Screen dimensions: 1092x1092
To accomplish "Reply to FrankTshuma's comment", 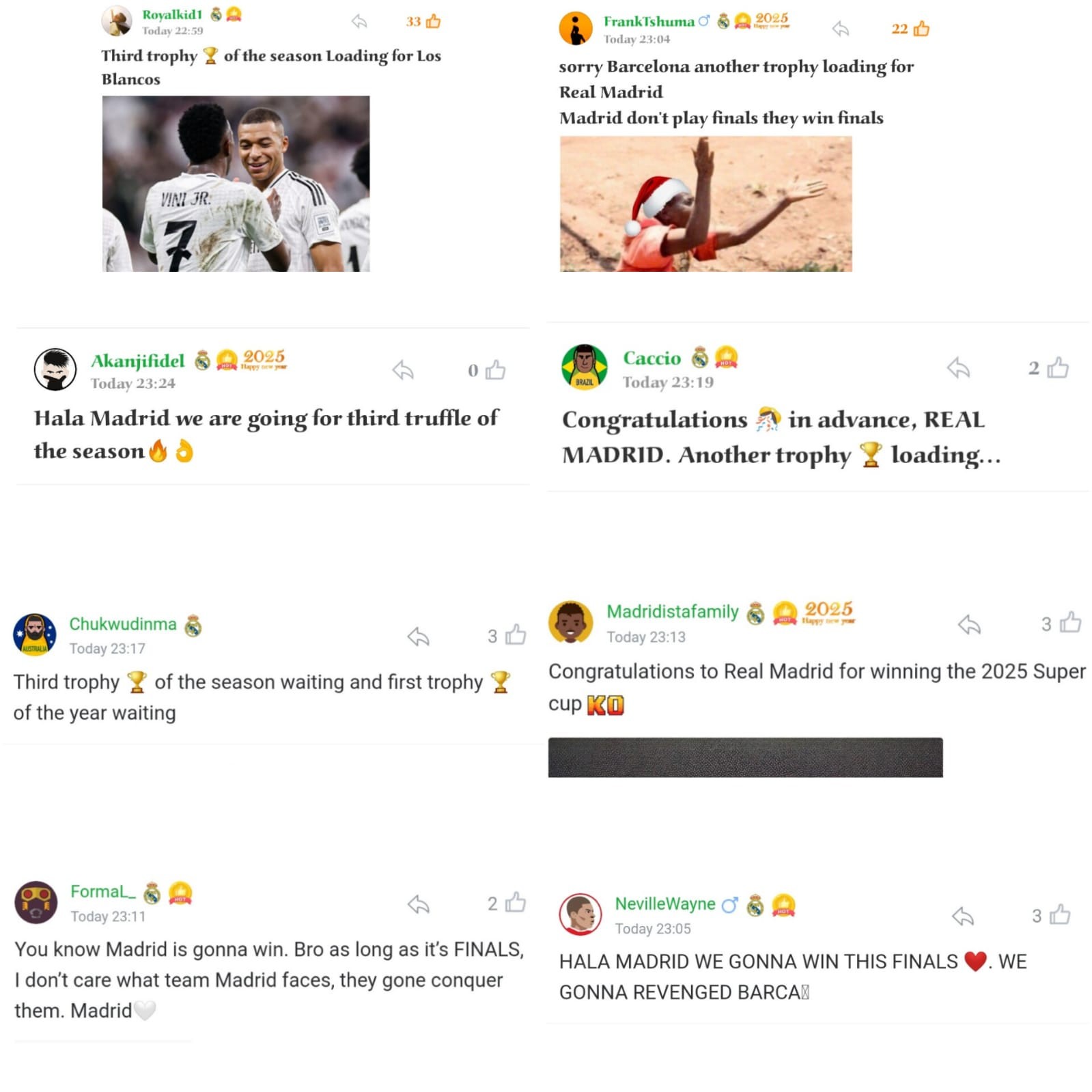I will [x=841, y=29].
